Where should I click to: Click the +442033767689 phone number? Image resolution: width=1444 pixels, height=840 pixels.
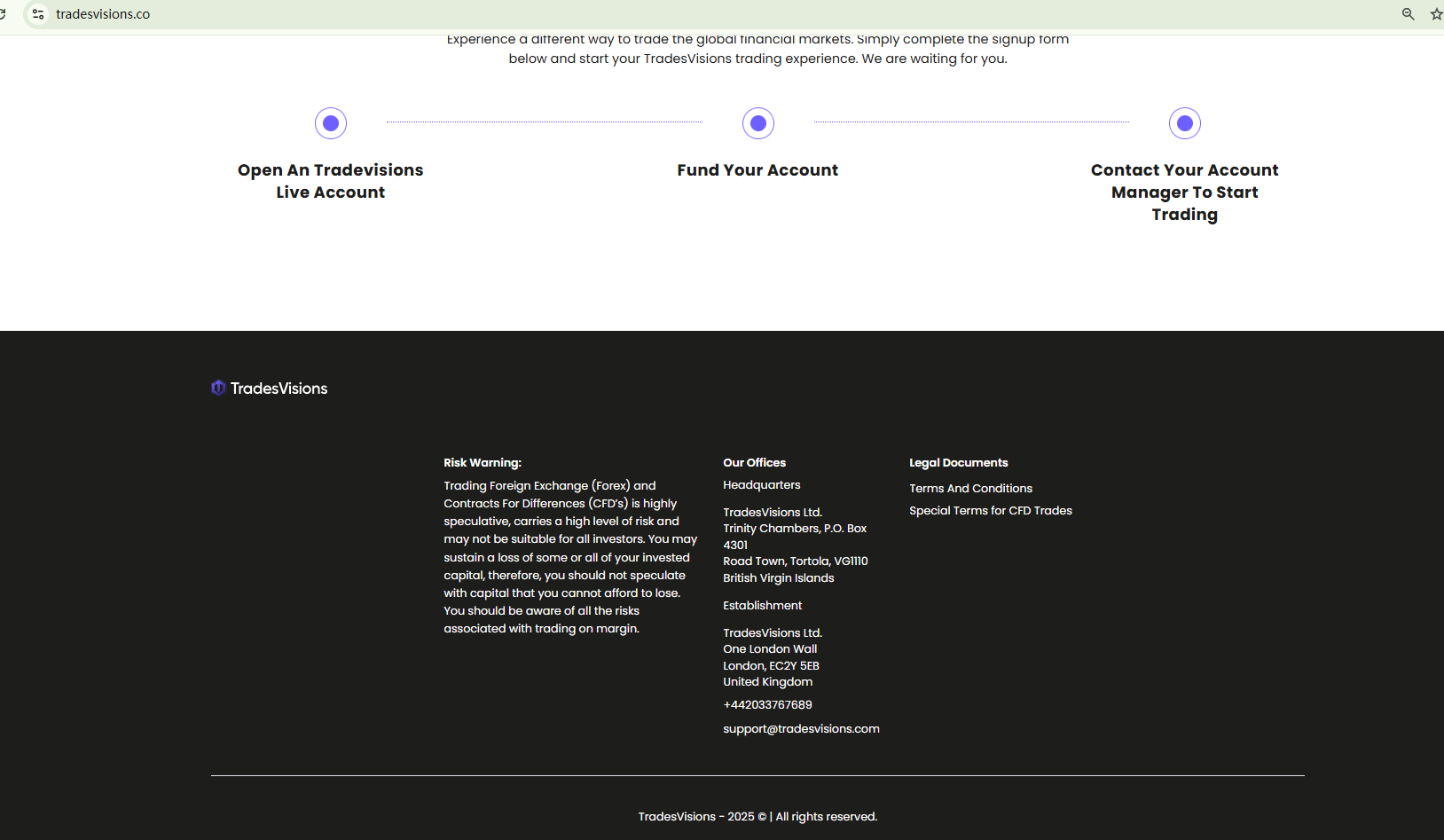(x=767, y=705)
